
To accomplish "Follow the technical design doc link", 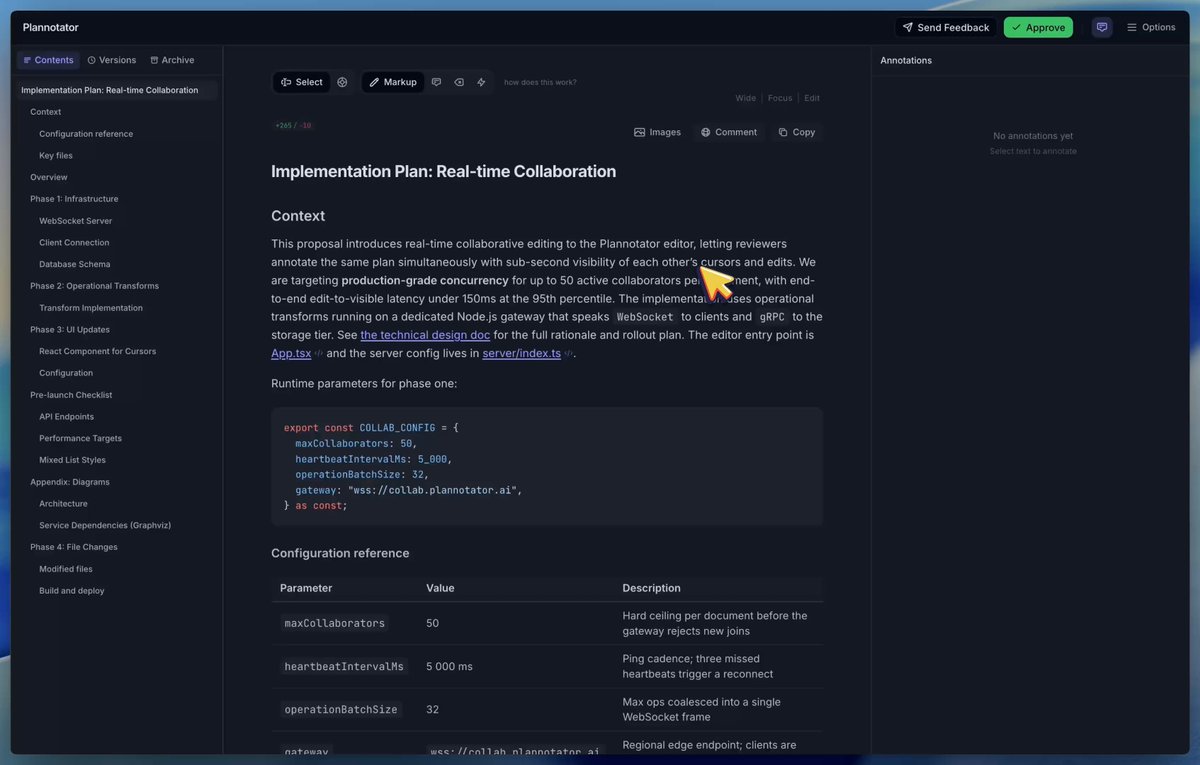I will point(425,335).
